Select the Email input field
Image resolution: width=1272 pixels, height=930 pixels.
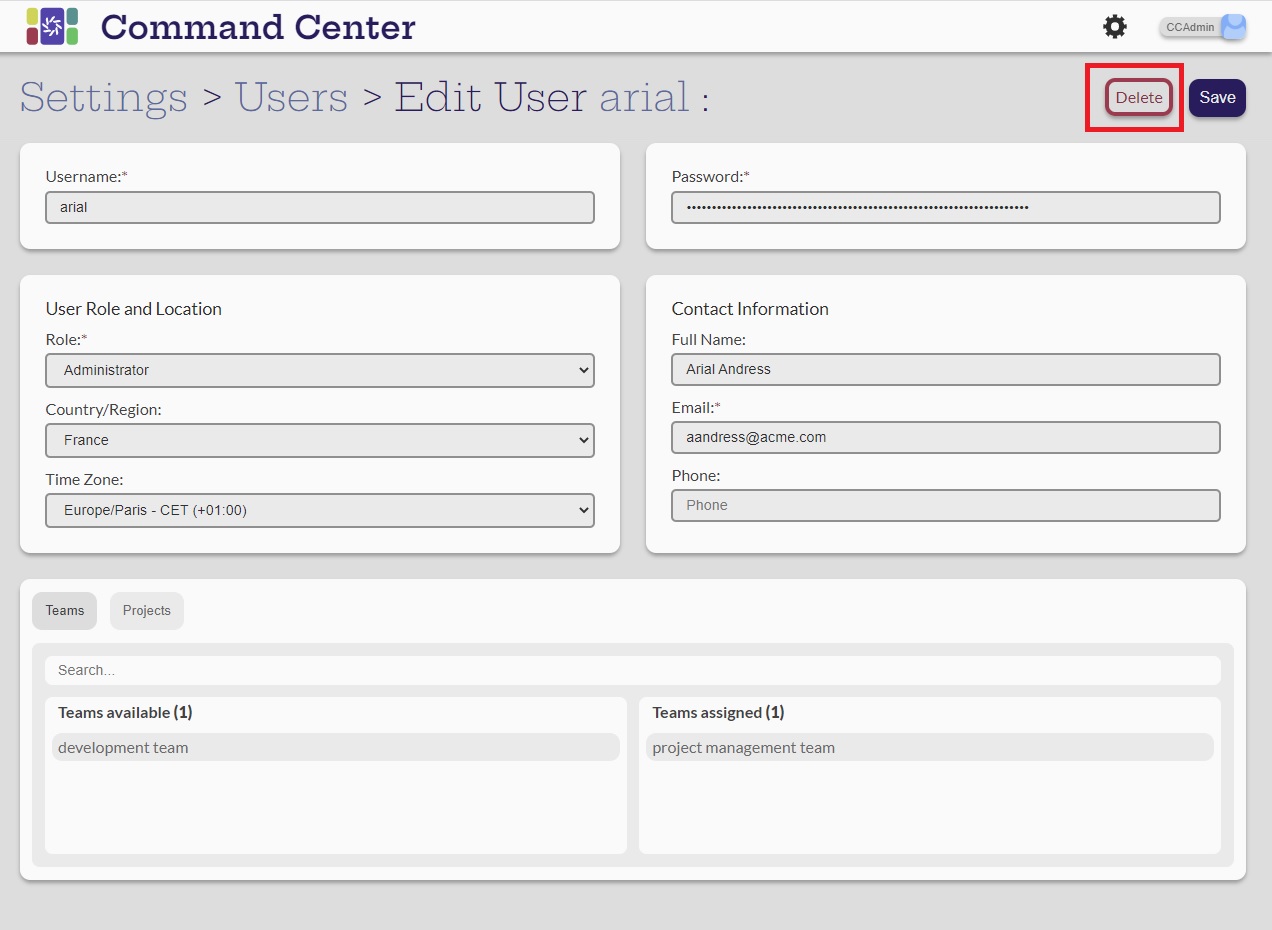point(945,437)
